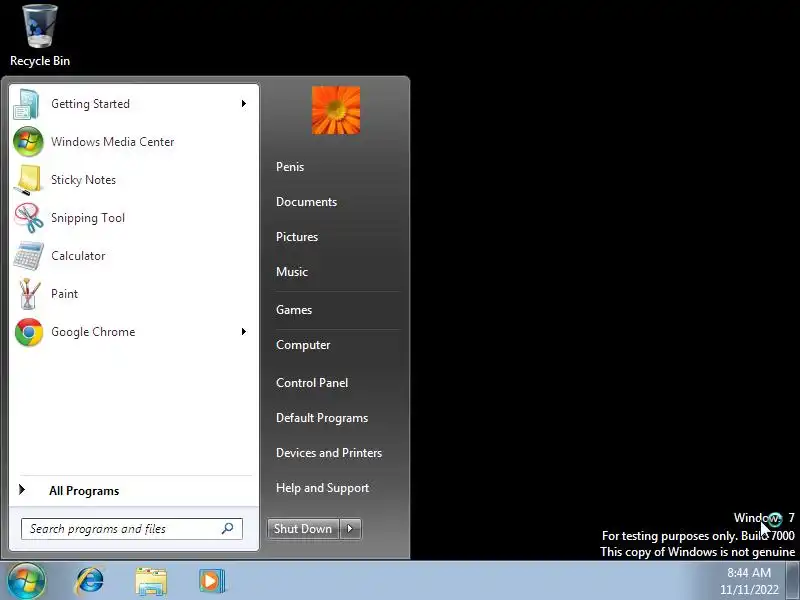Open Calculator using its icon
Viewport: 800px width, 600px height.
(29, 256)
